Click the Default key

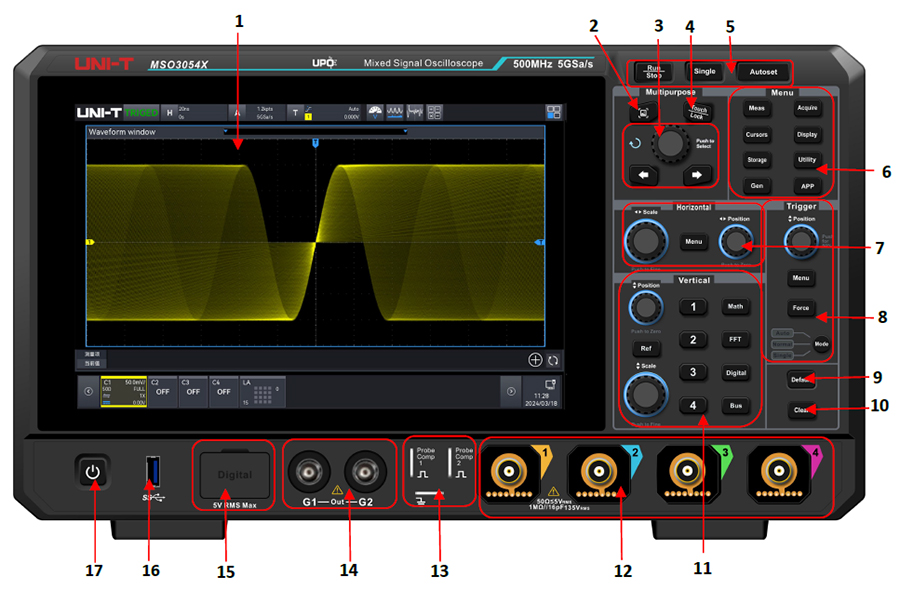click(x=801, y=379)
